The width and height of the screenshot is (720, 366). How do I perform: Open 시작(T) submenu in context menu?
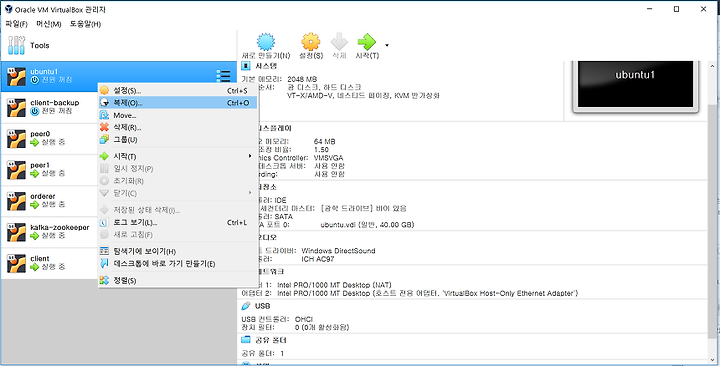tap(177, 157)
